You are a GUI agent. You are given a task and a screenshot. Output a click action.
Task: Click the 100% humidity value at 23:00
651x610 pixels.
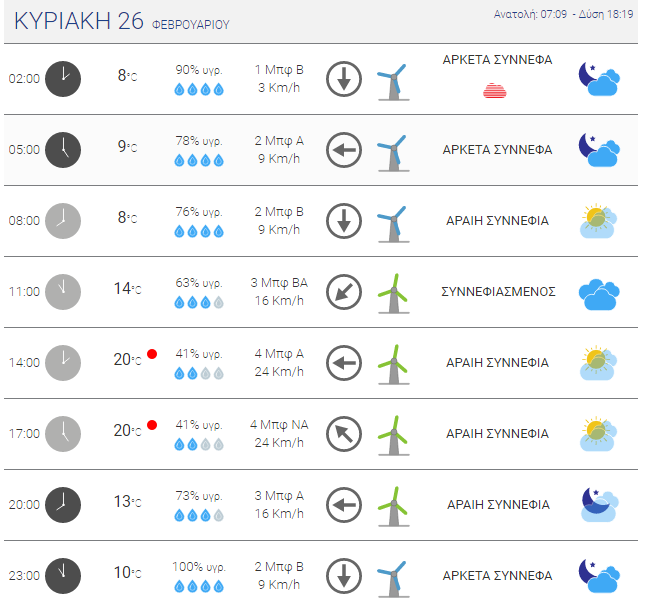click(199, 567)
